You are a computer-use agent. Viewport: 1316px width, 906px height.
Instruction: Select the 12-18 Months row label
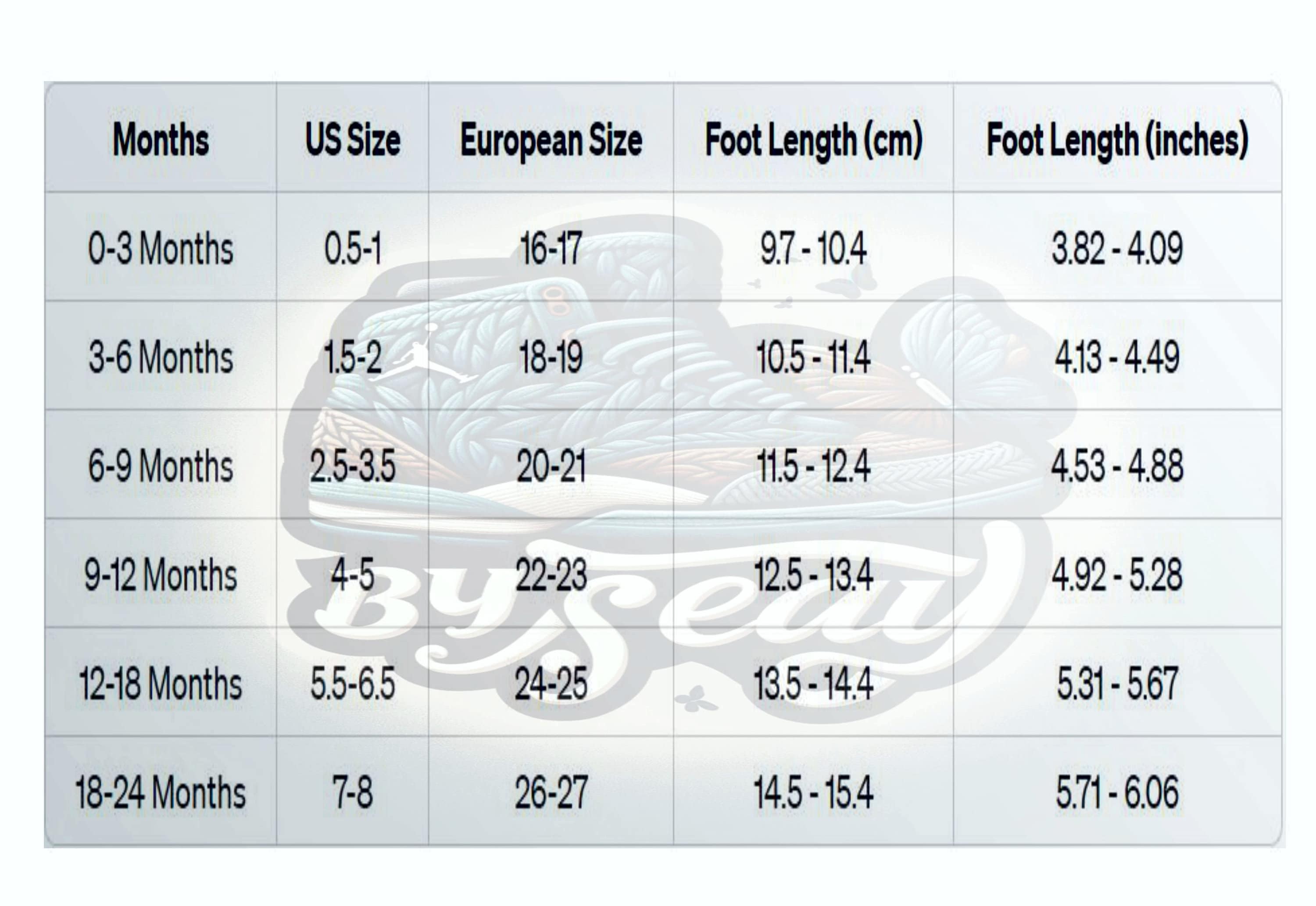[161, 684]
